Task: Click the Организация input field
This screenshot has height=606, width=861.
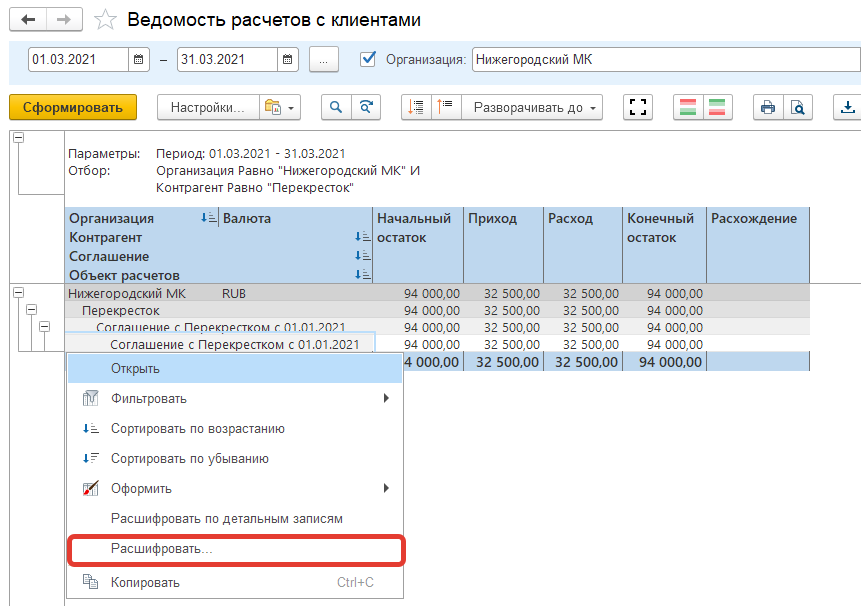Action: [x=664, y=59]
